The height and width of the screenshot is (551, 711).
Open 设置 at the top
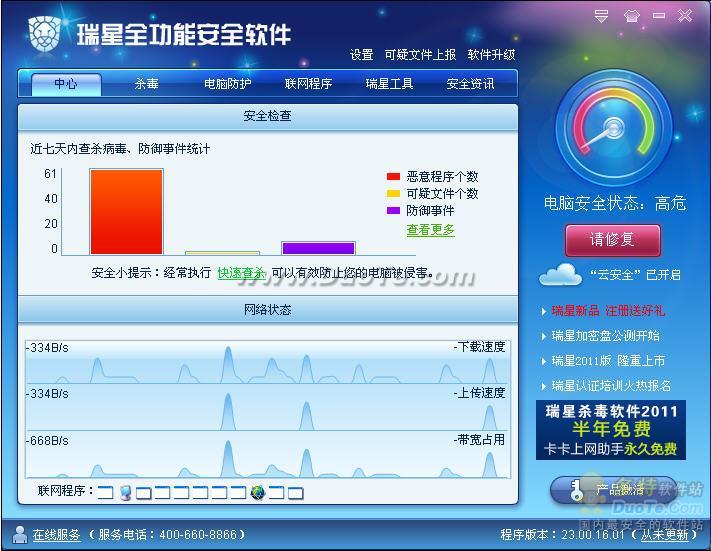click(361, 55)
